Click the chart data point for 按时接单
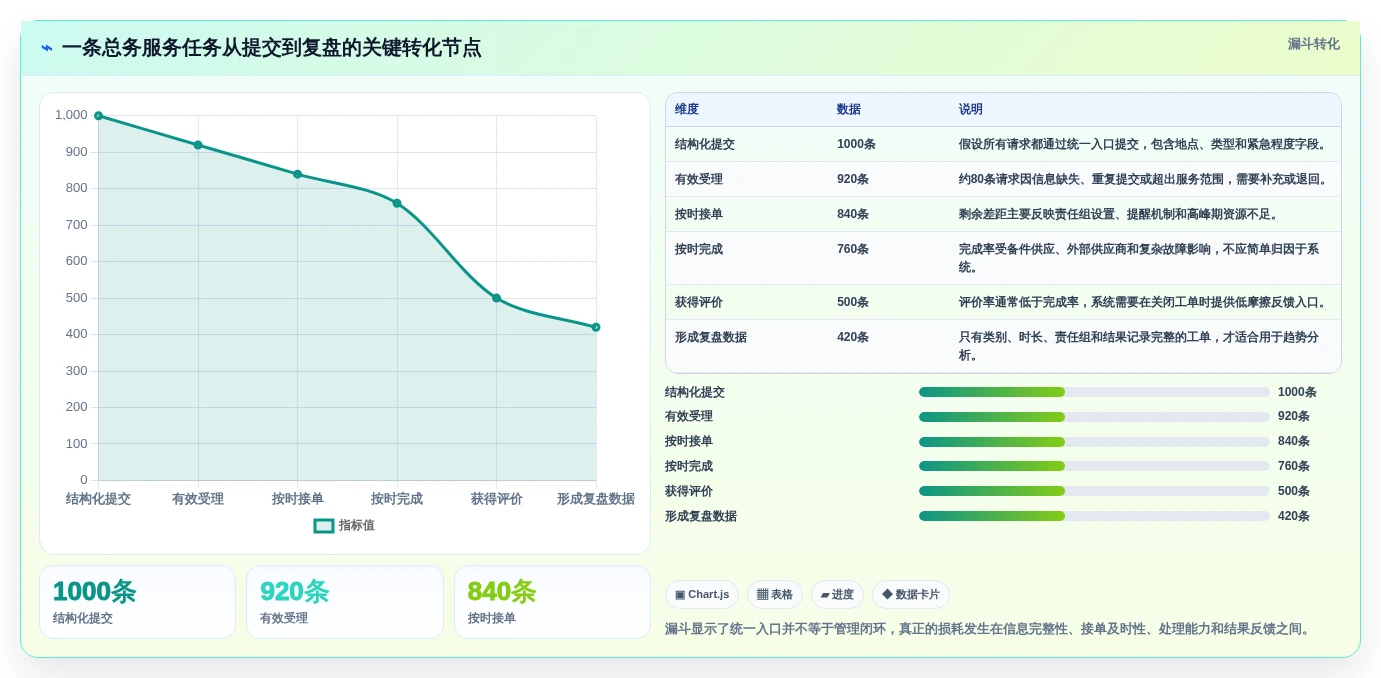This screenshot has width=1381, height=678. [x=297, y=174]
